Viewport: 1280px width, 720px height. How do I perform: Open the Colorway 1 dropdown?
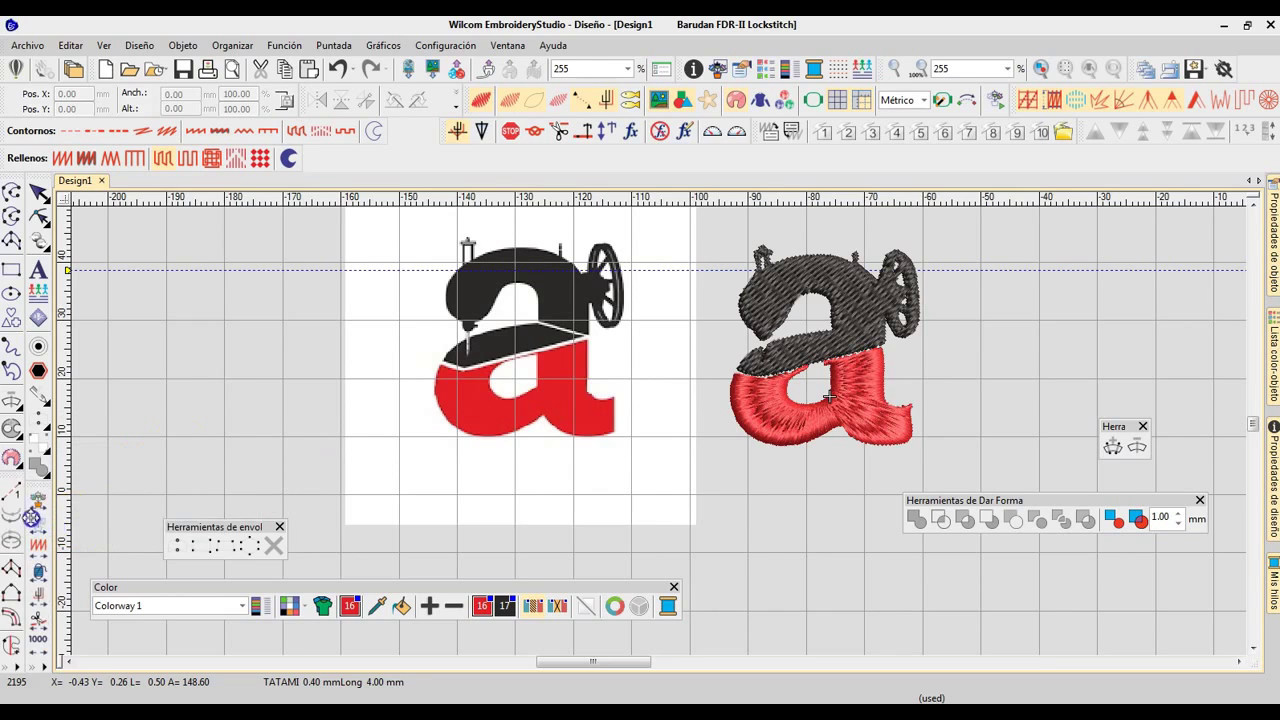click(242, 606)
